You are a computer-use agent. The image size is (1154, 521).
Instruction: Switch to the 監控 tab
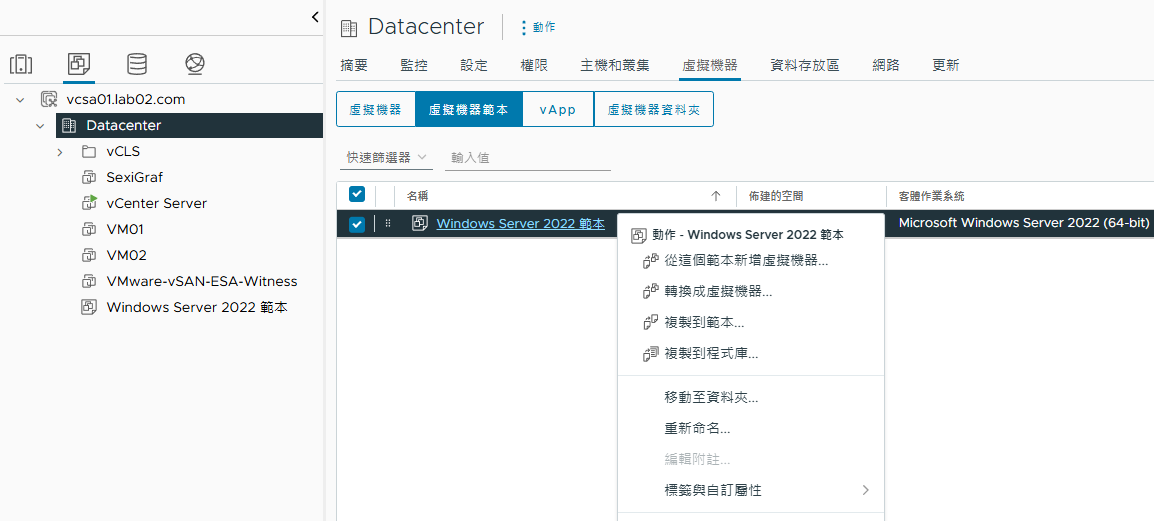click(414, 65)
